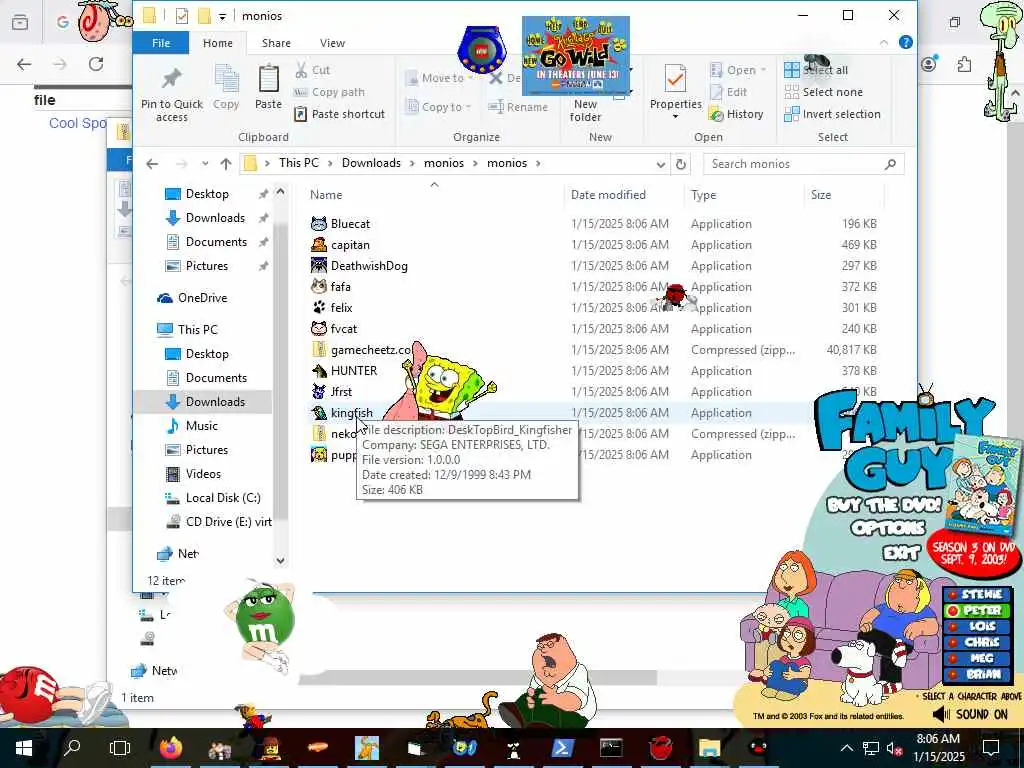The image size is (1024, 768).
Task: Select STEWIE in Family Guy character list
Action: click(976, 594)
